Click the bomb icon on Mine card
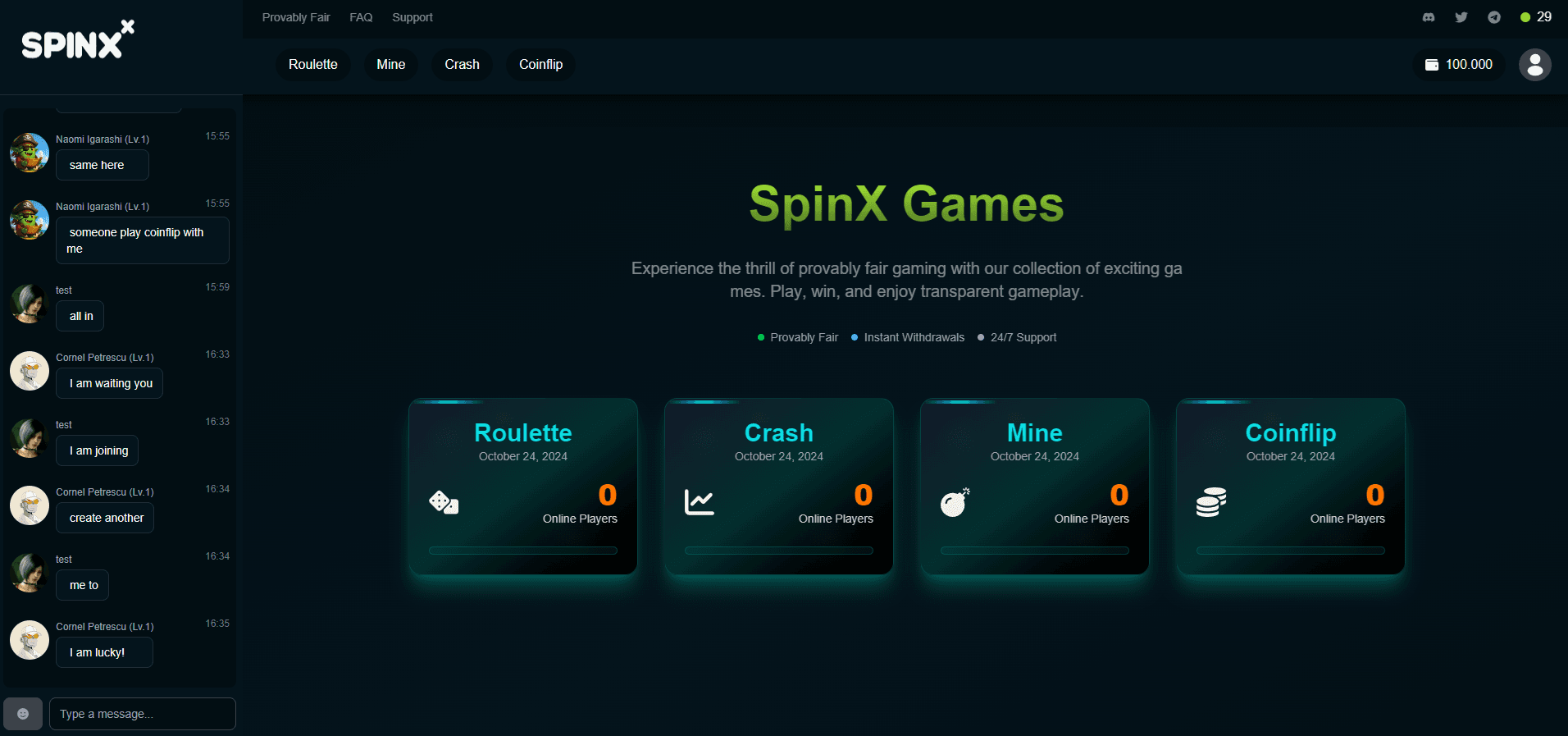This screenshot has width=1568, height=736. [955, 502]
